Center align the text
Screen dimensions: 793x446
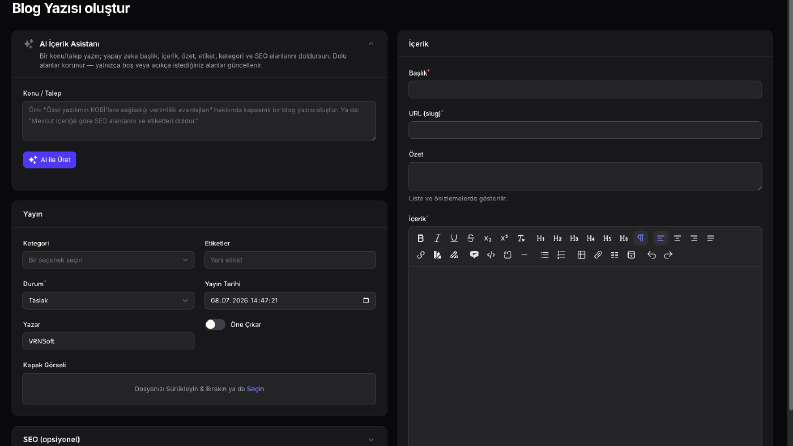[677, 238]
